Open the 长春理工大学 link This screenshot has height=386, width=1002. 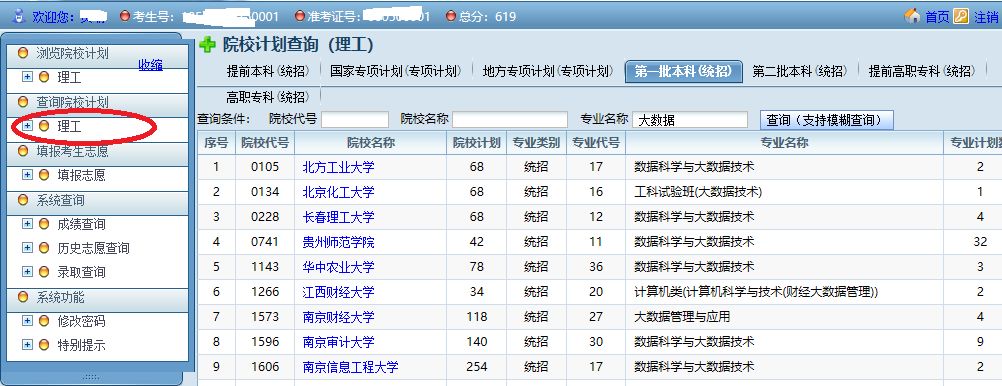pos(338,217)
